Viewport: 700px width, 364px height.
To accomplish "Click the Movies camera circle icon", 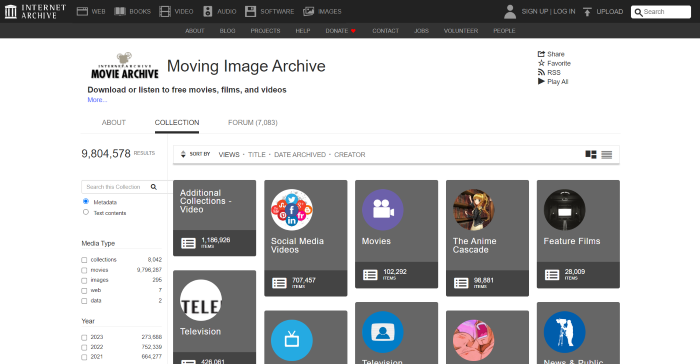I will coord(383,210).
